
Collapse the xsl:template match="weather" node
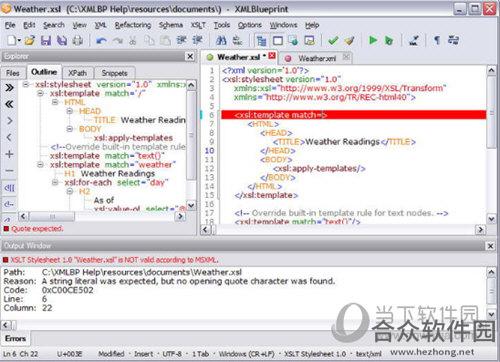pyautogui.click(x=40, y=165)
